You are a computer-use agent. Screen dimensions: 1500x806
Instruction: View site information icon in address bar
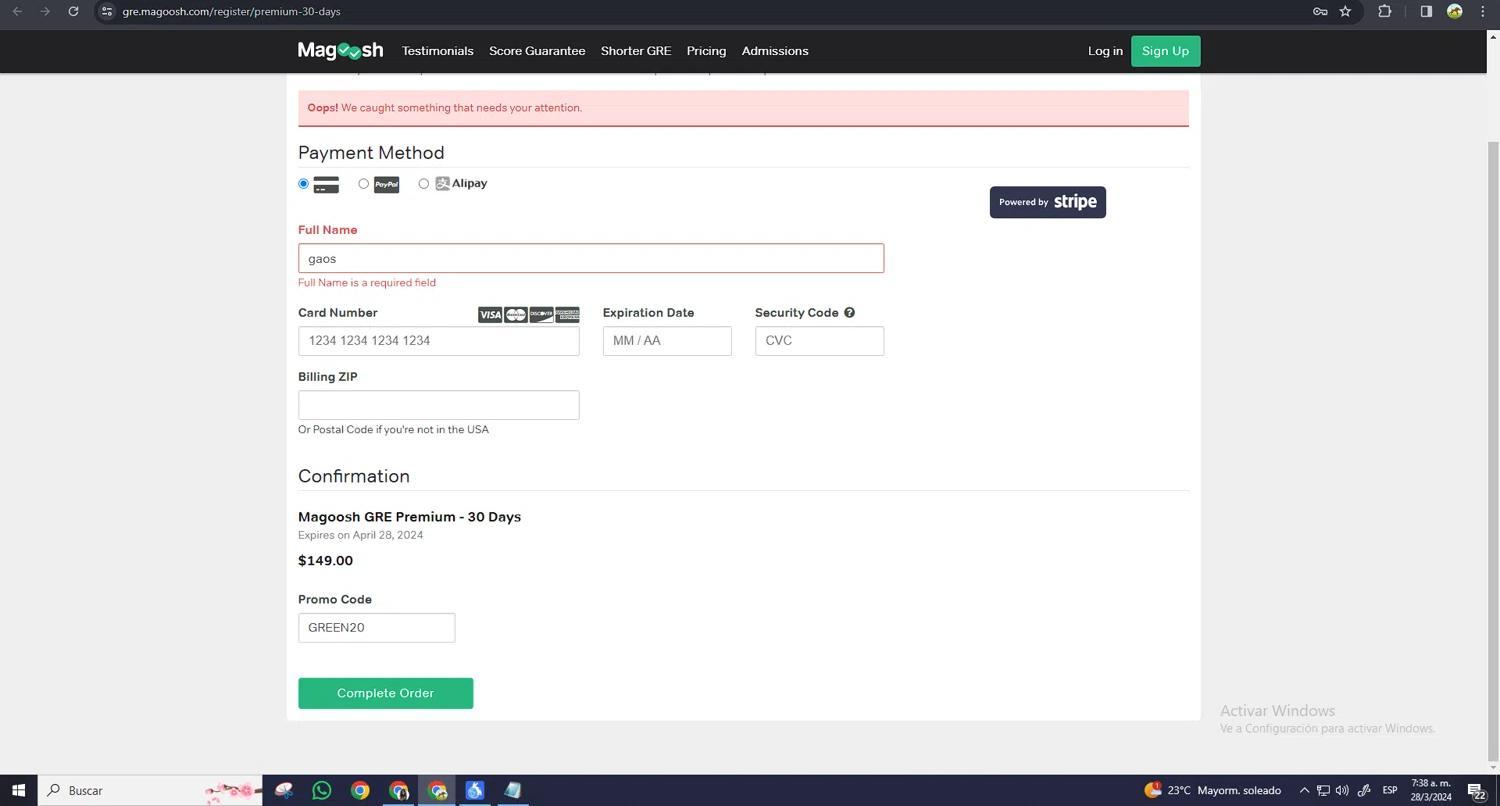pos(107,11)
